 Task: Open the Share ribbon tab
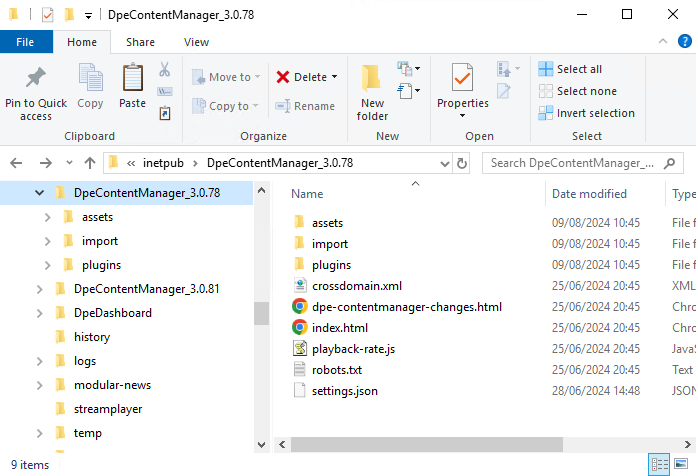pos(140,42)
